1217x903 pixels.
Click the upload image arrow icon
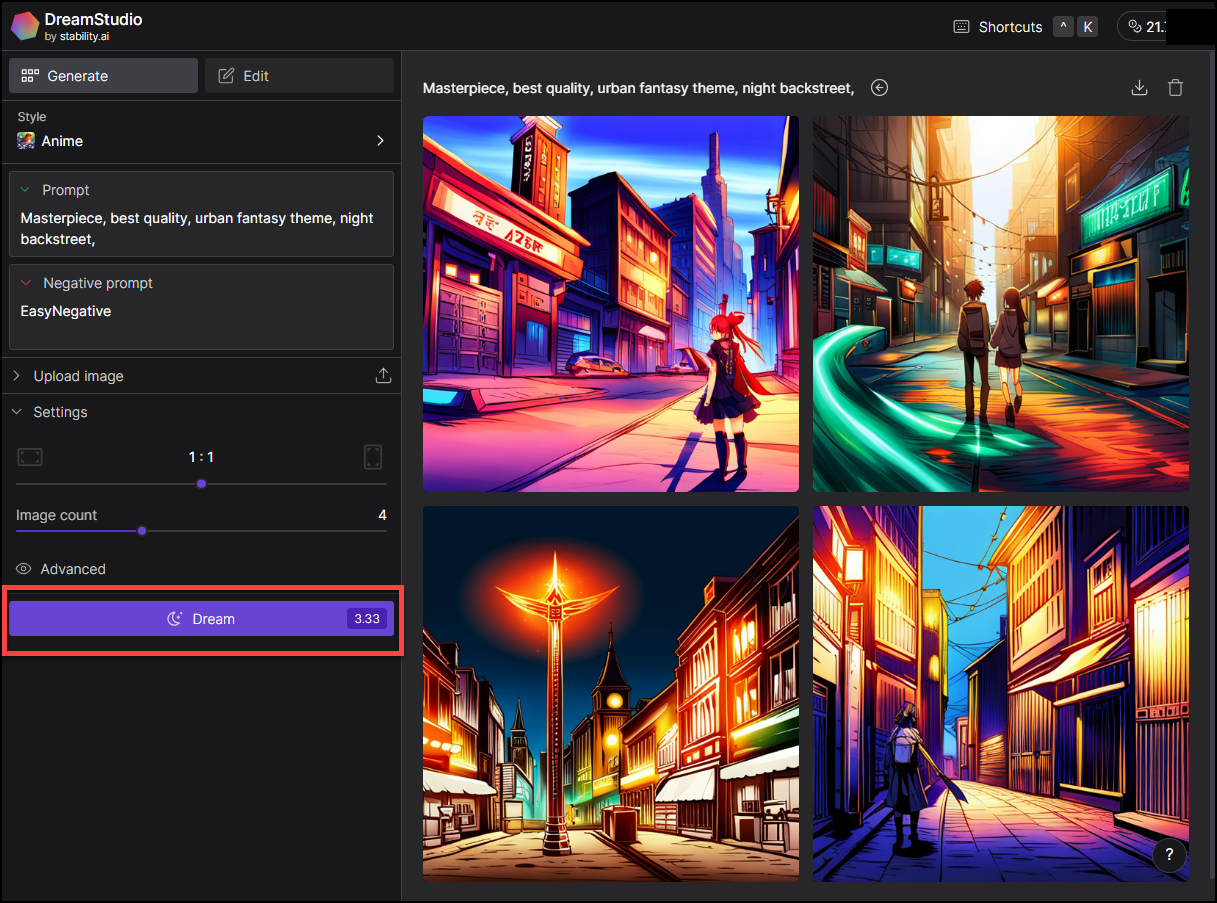click(x=382, y=376)
